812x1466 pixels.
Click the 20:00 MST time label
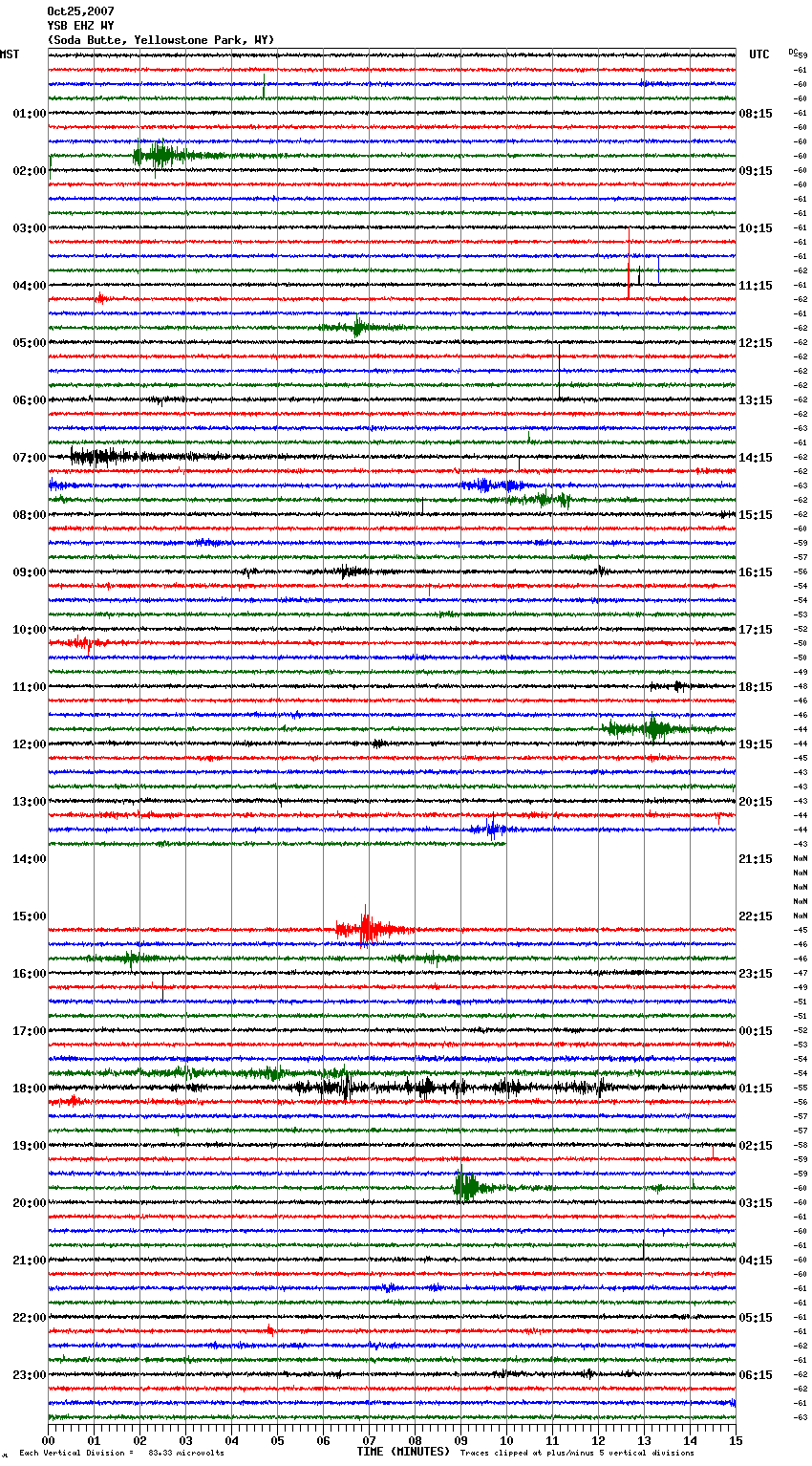tap(29, 1203)
